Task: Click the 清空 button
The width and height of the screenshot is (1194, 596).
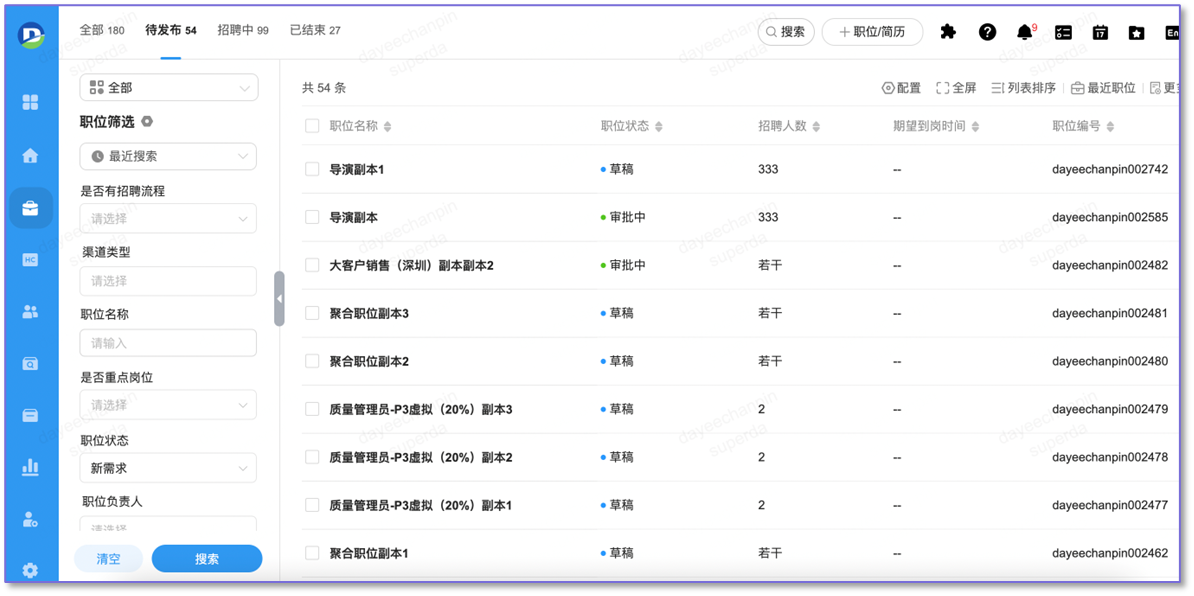Action: coord(108,559)
